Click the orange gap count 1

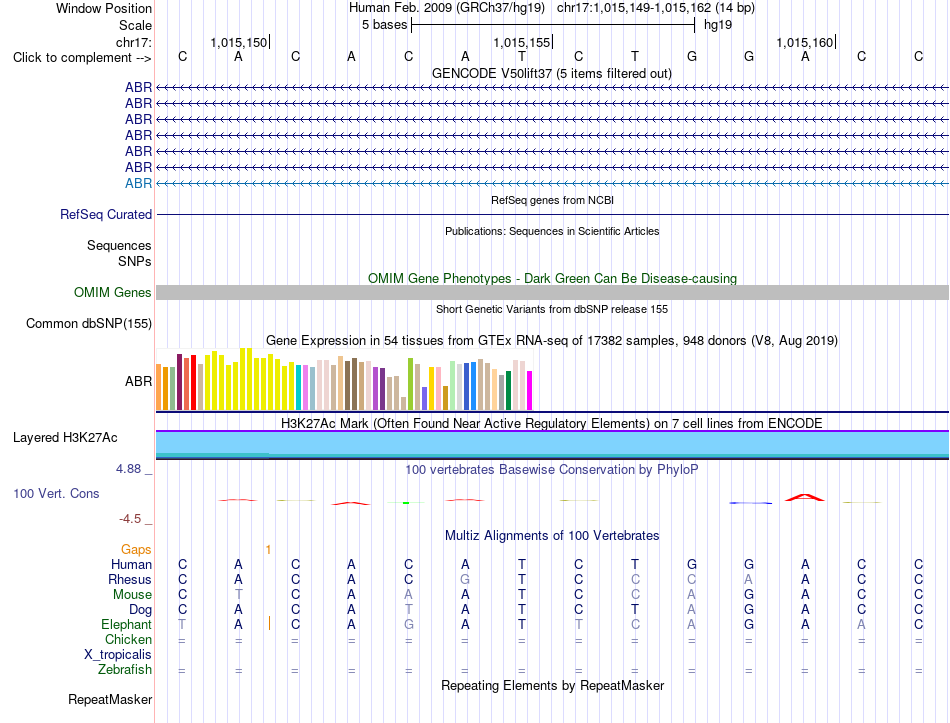[268, 550]
